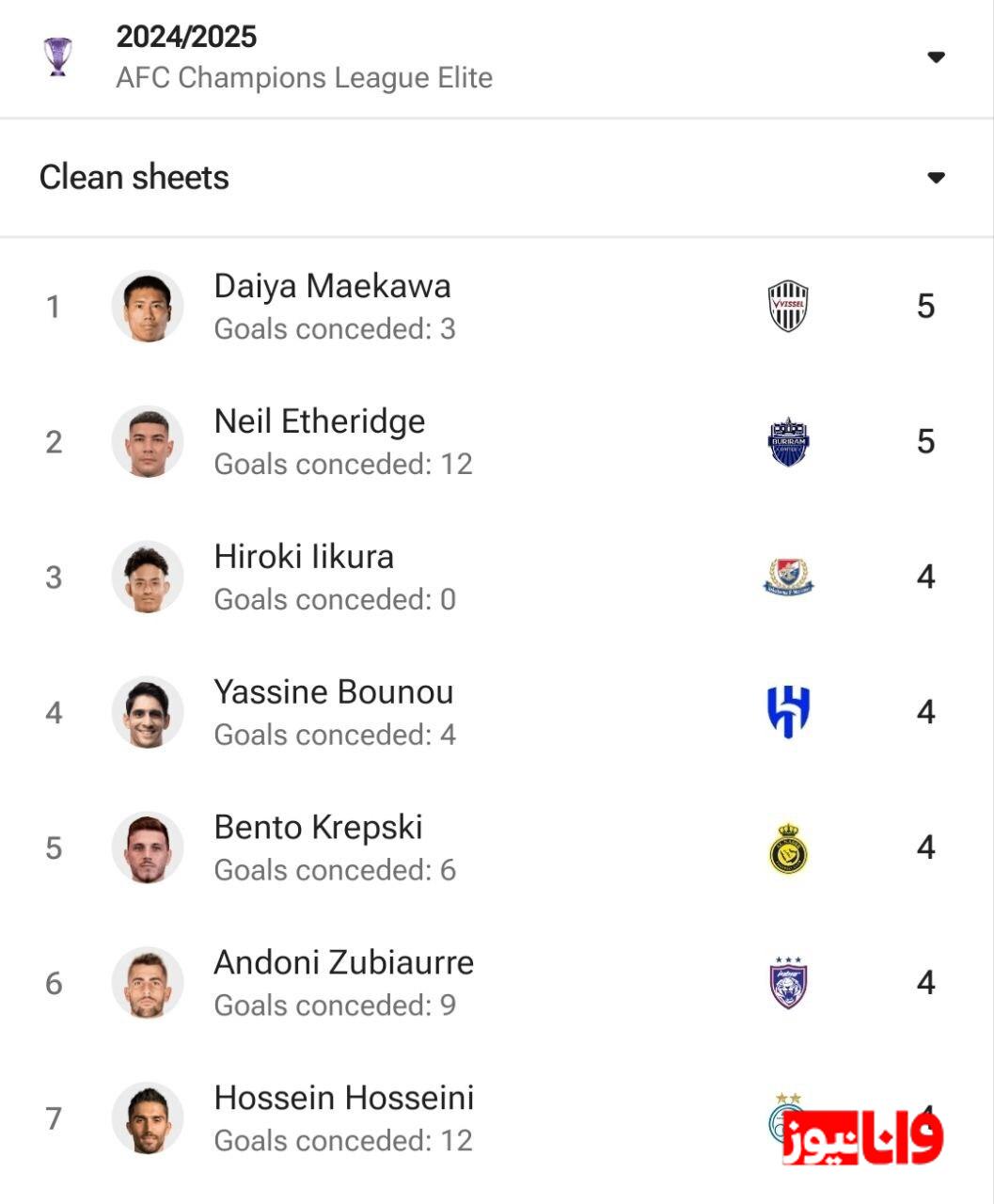Click the Al Nassr club crest
The width and height of the screenshot is (994, 1204).
click(x=788, y=848)
